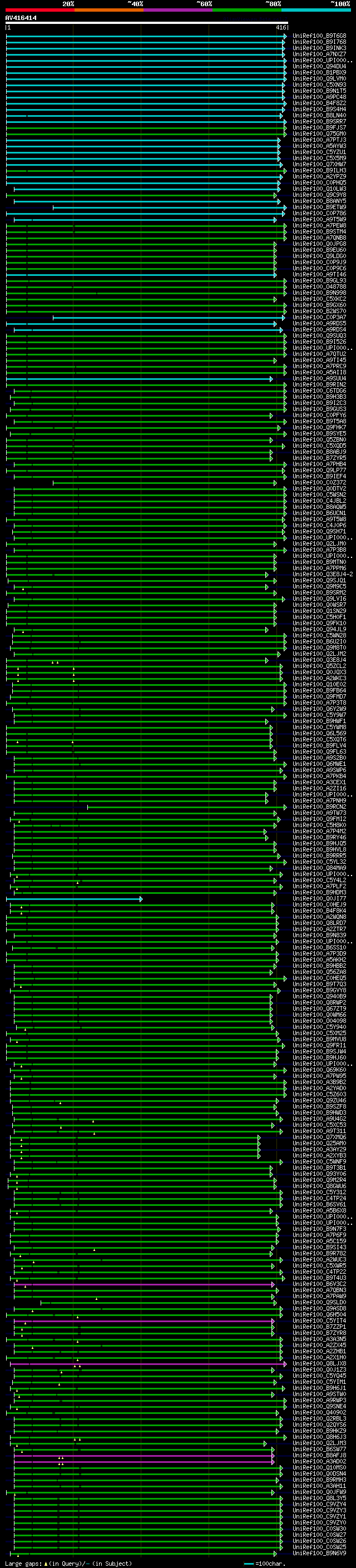Click the red ~20% identity legend segment
Viewport: 356px width, 1568px height.
point(39,10)
